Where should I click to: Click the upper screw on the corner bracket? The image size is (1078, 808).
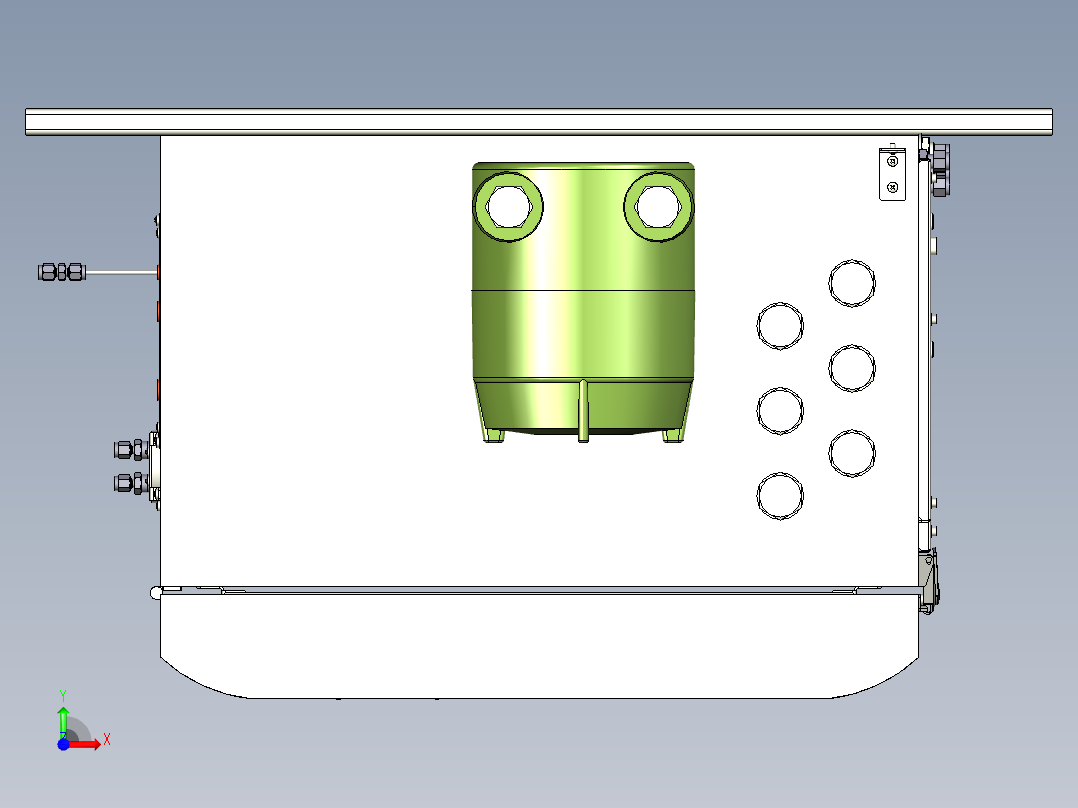pyautogui.click(x=892, y=162)
